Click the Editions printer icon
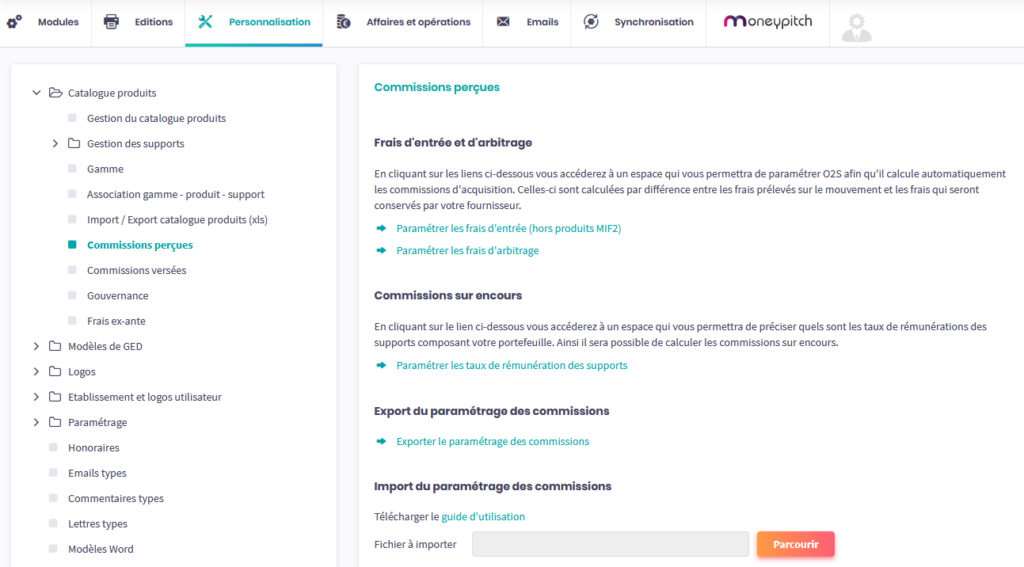This screenshot has height=567, width=1024. (x=112, y=22)
